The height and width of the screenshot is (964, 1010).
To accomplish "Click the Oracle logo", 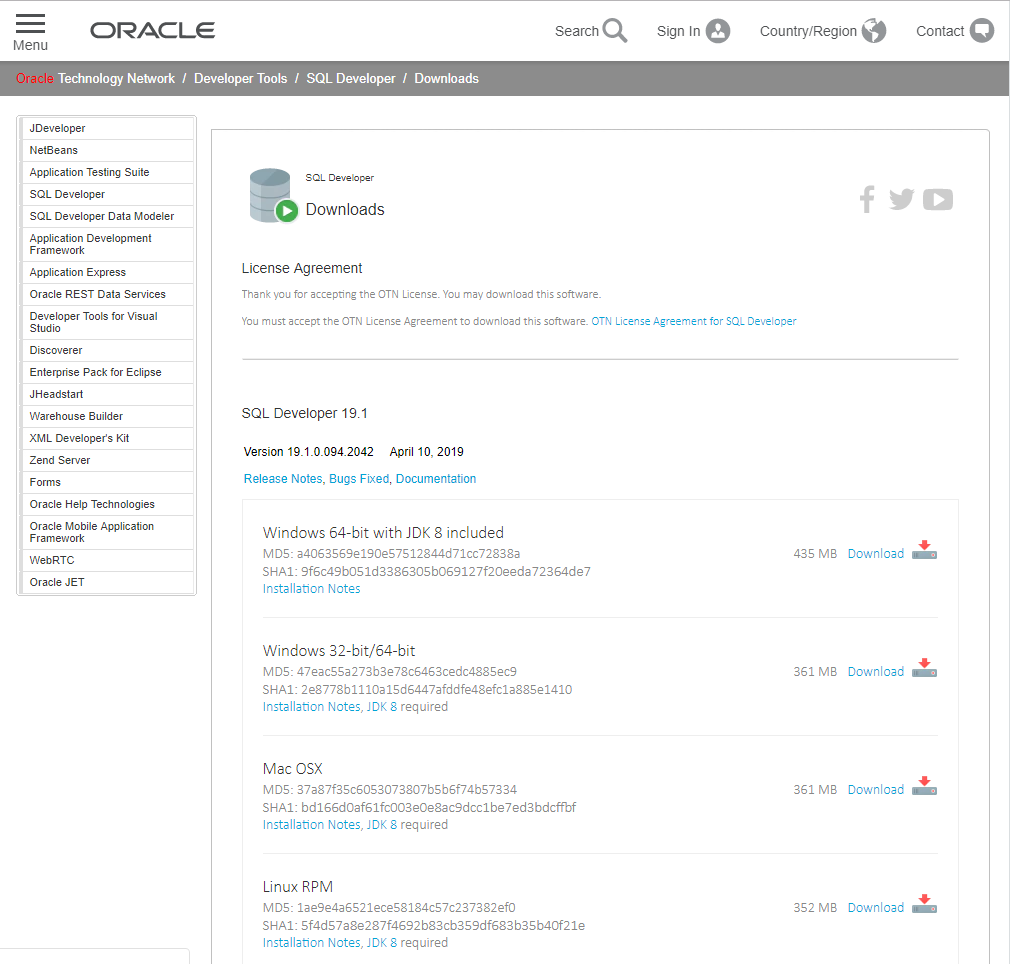I will click(152, 30).
